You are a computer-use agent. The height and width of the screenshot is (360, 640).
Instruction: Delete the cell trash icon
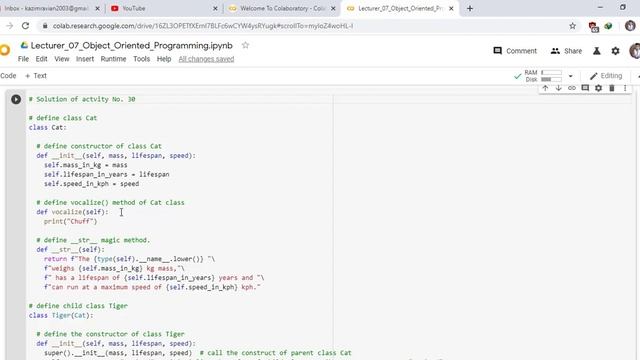pyautogui.click(x=612, y=88)
